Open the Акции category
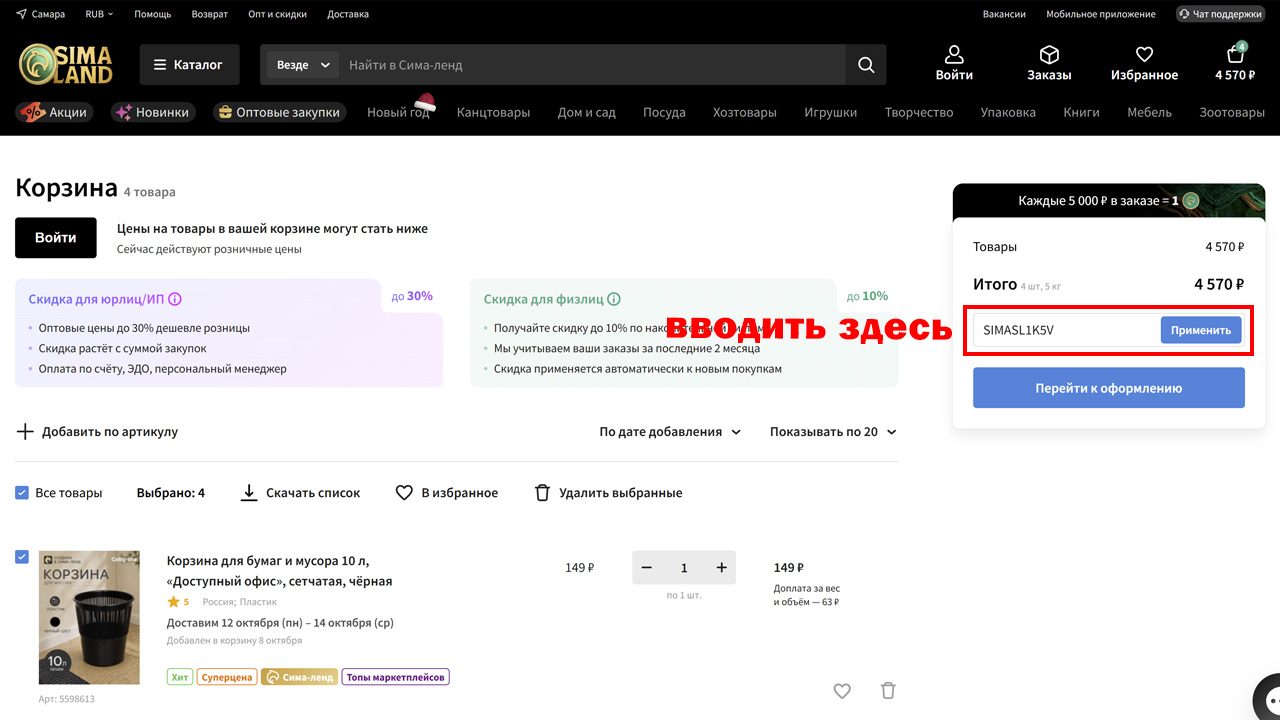 [55, 112]
